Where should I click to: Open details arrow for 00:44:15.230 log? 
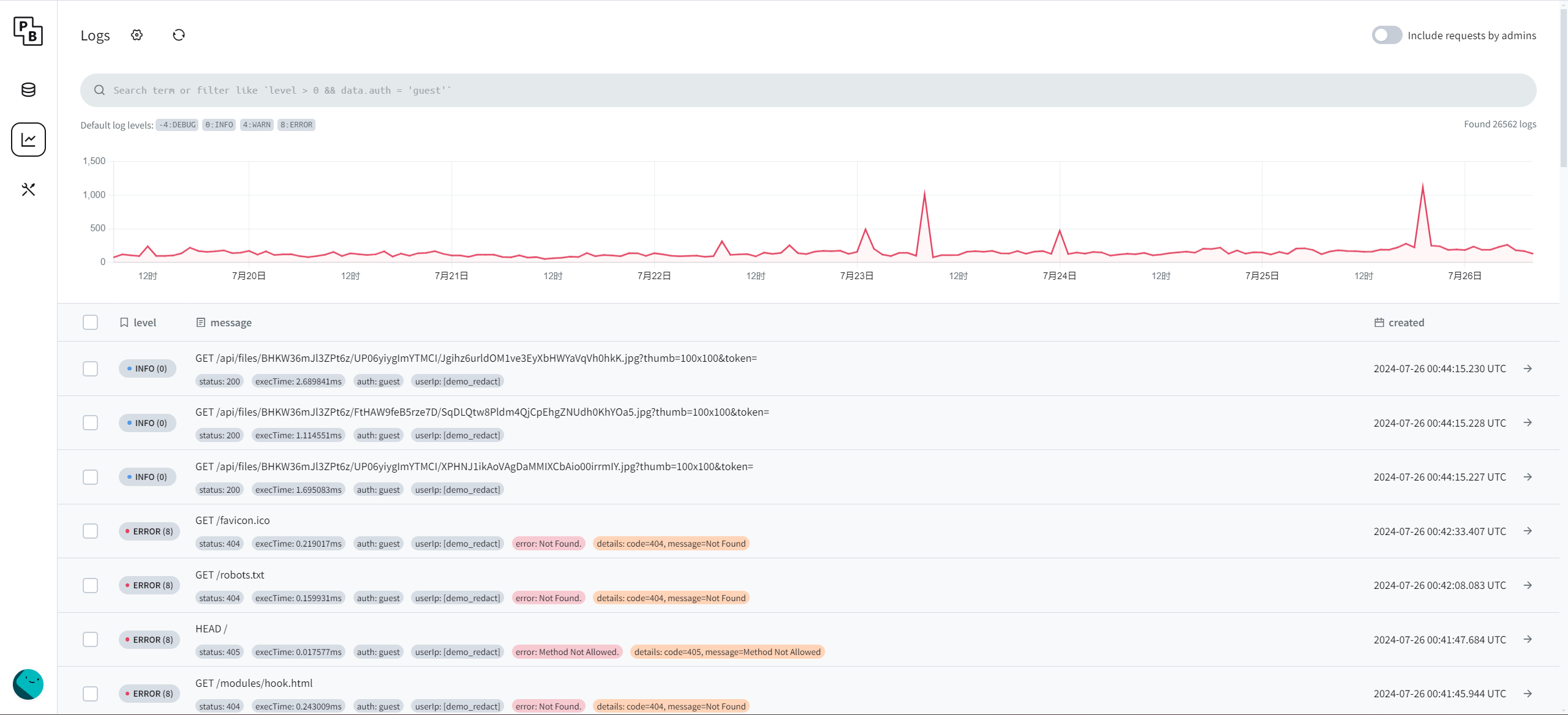[1528, 369]
